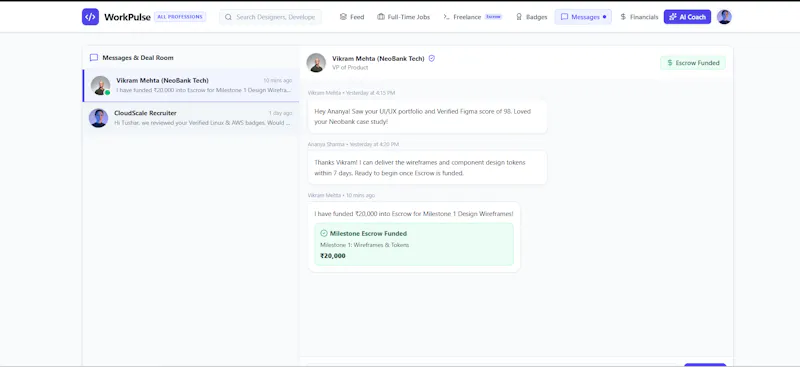Open the Milestone Escrow Funded card
Viewport: 800px width, 367px height.
[x=414, y=244]
